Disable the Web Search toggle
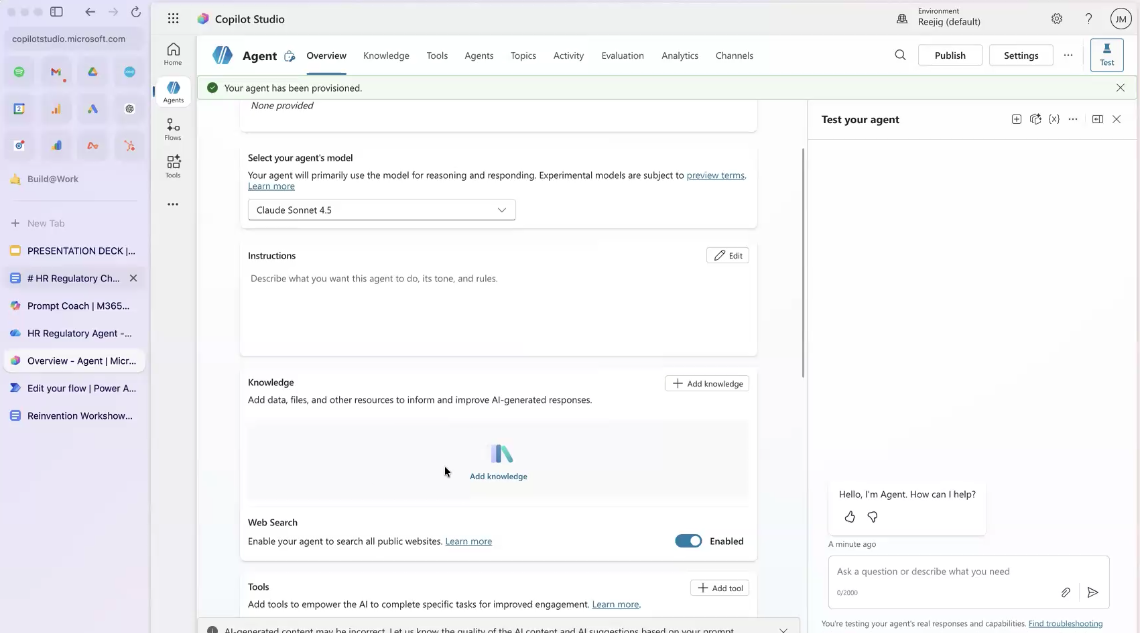The height and width of the screenshot is (633, 1140). 688,541
